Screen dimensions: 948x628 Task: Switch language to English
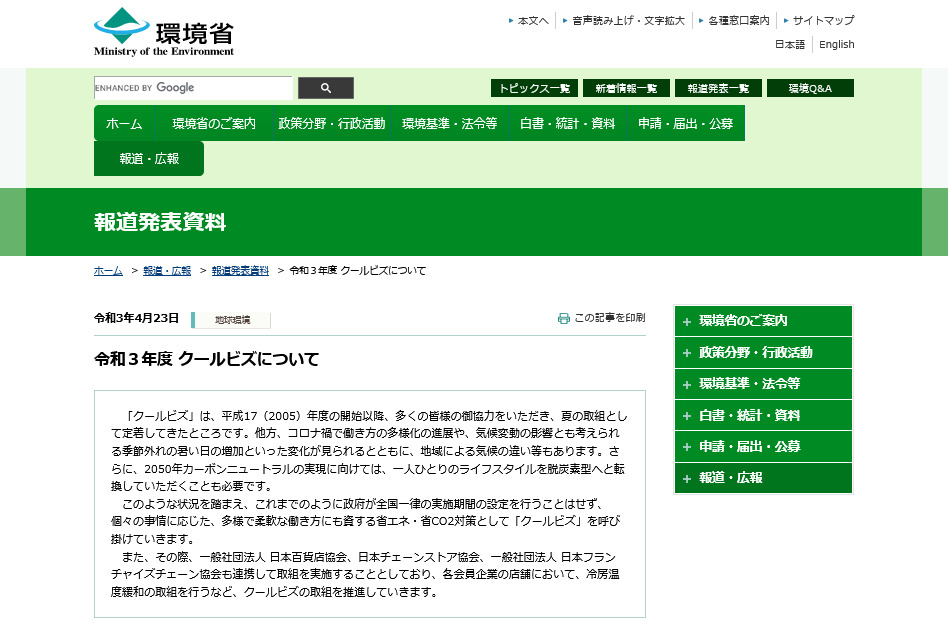pos(837,44)
